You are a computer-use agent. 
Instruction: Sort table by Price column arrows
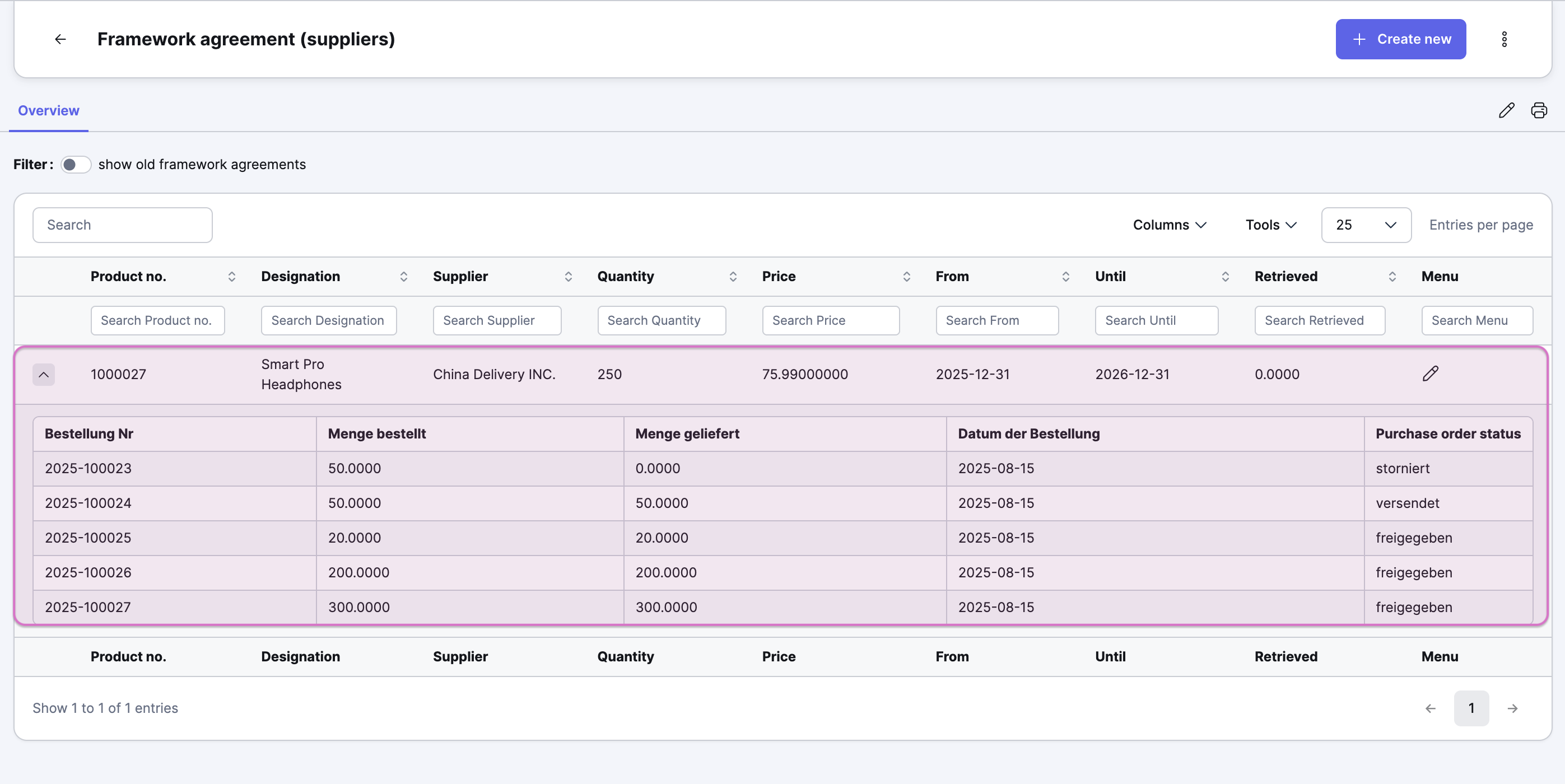[x=906, y=277]
